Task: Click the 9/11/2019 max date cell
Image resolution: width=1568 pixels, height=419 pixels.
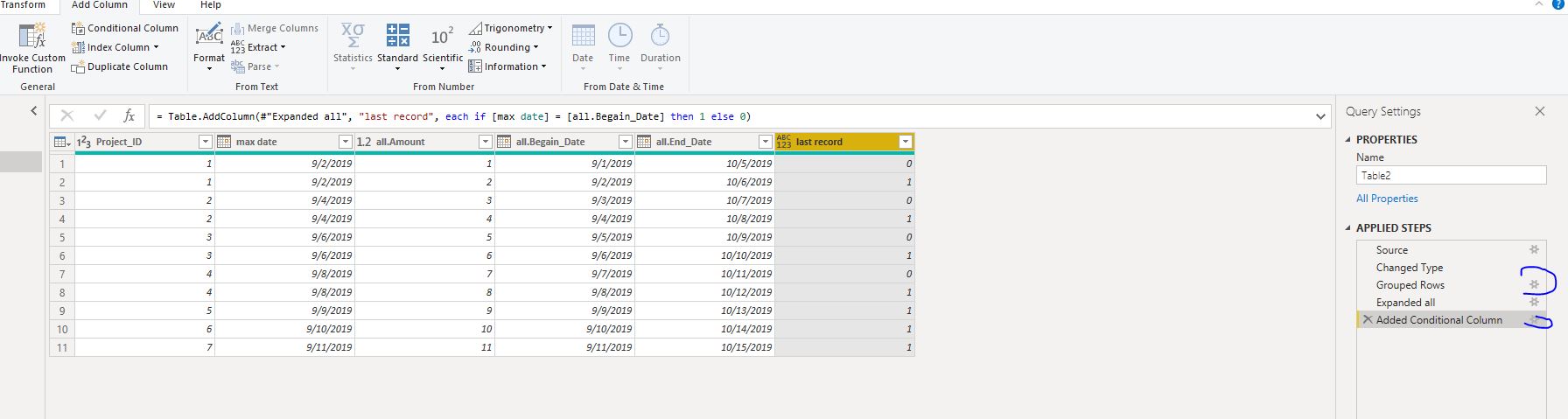Action: point(285,347)
